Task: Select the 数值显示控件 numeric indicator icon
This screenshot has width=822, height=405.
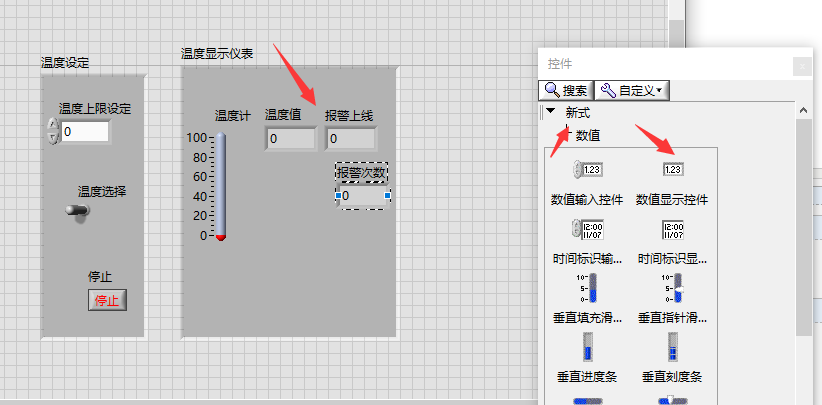Action: pos(673,169)
